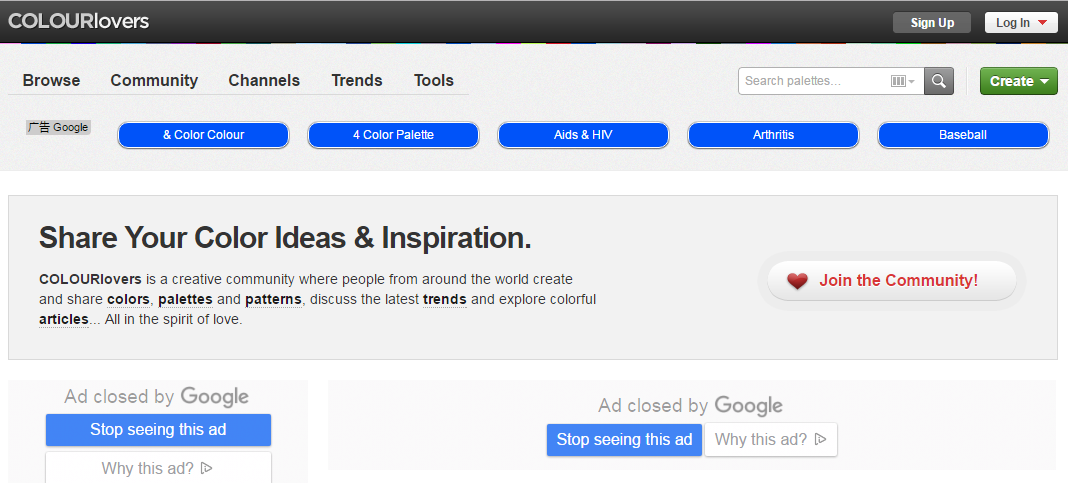The image size is (1068, 483).
Task: Click the left Why this ad? button
Action: pyautogui.click(x=158, y=467)
